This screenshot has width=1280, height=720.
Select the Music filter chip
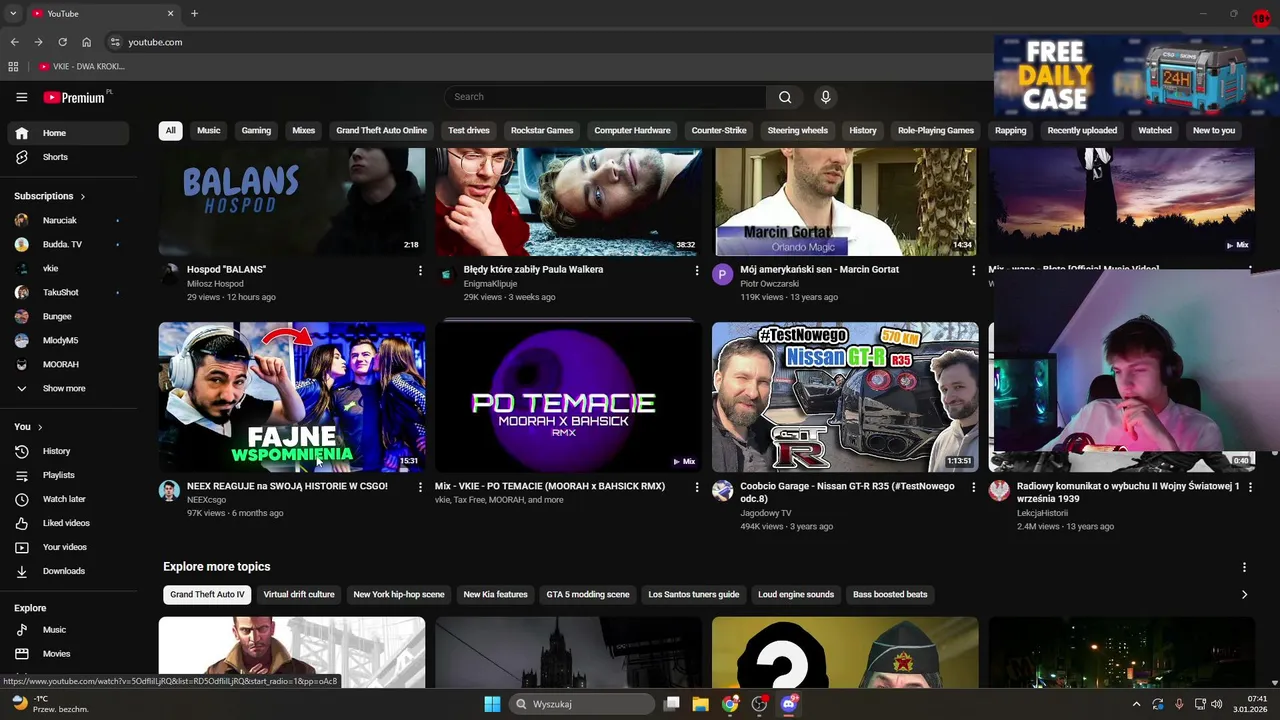click(208, 131)
